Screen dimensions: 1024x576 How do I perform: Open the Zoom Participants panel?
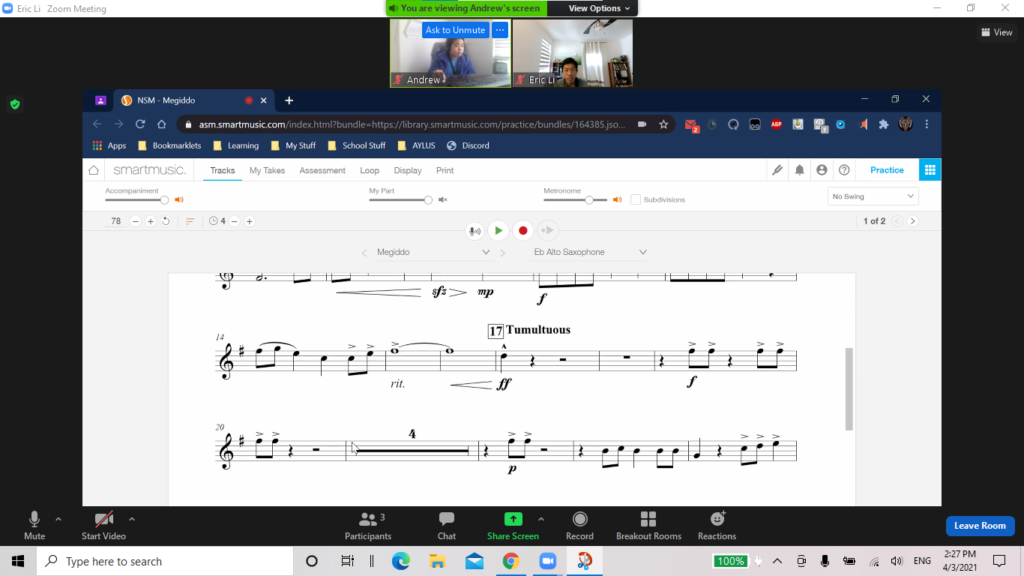[368, 526]
